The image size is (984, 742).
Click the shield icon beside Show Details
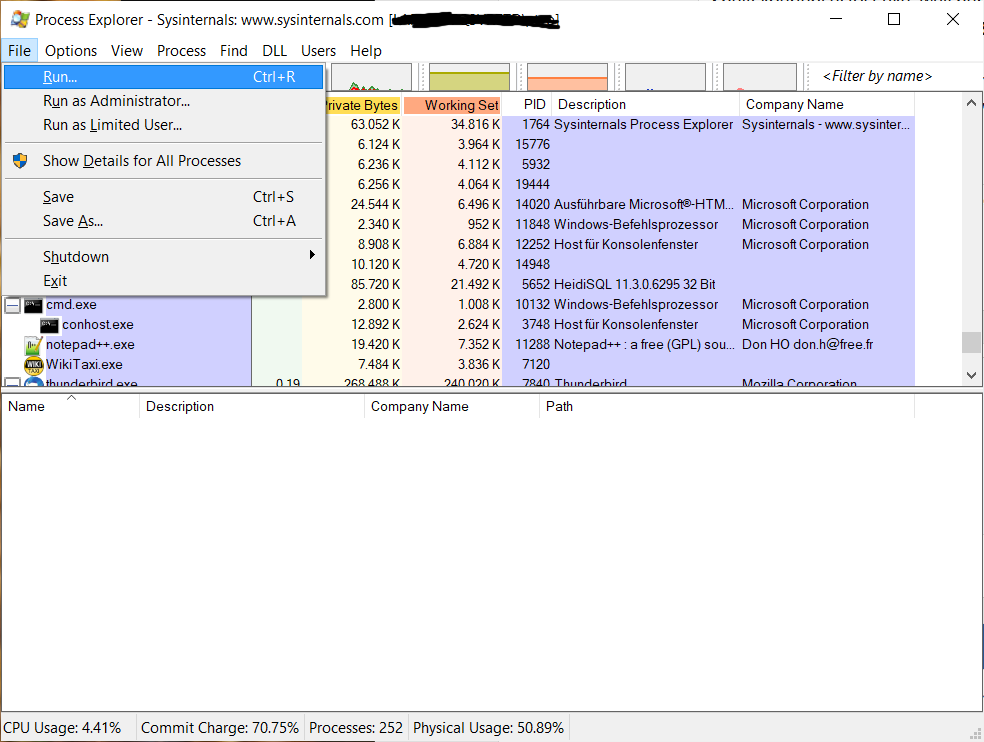click(x=20, y=161)
